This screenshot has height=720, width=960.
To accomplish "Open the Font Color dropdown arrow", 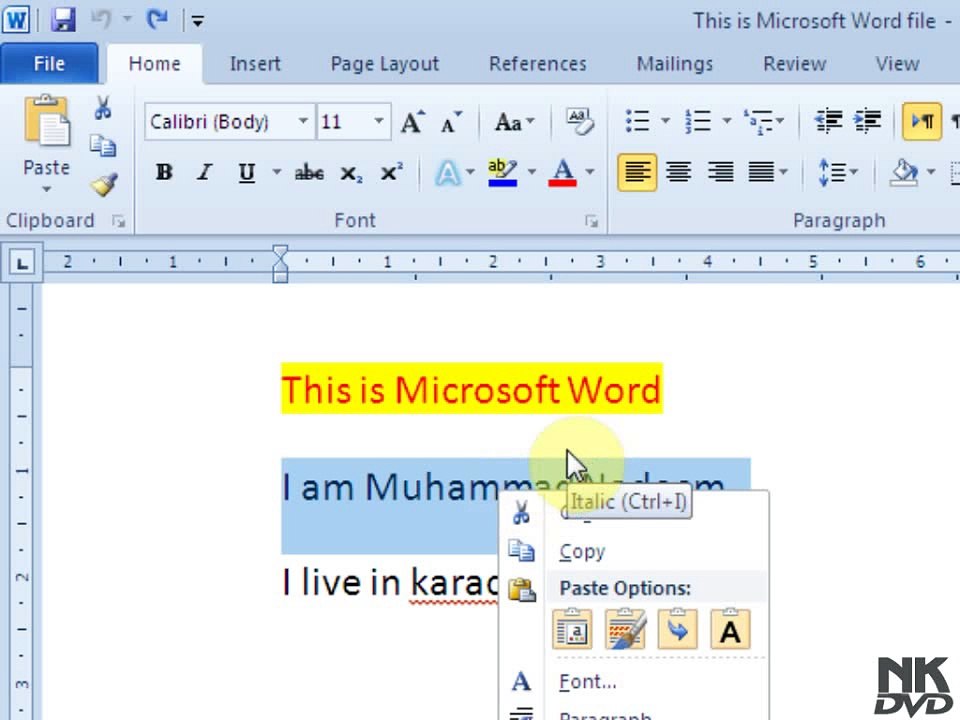I will coord(589,172).
